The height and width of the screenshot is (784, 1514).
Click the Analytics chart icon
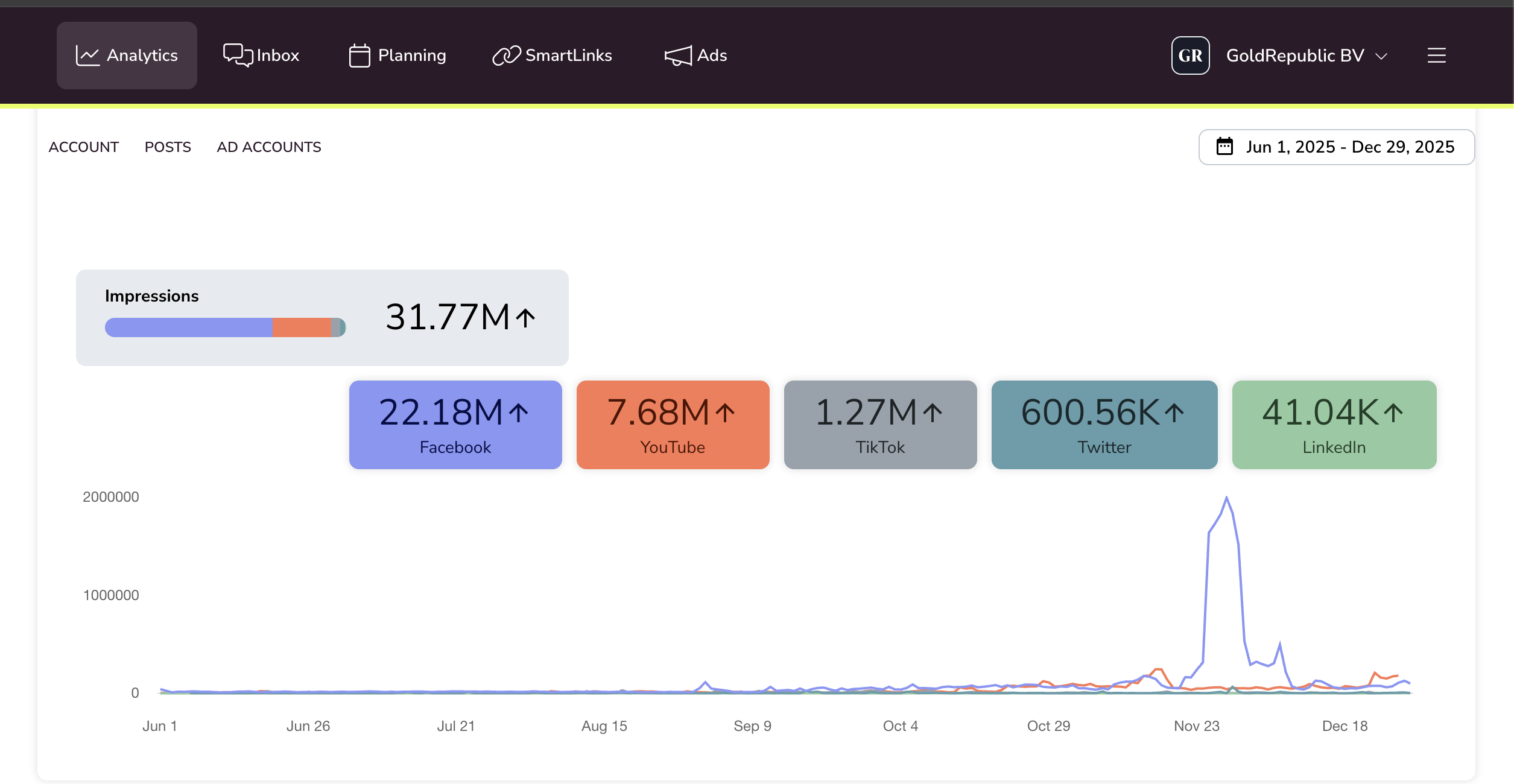[87, 55]
